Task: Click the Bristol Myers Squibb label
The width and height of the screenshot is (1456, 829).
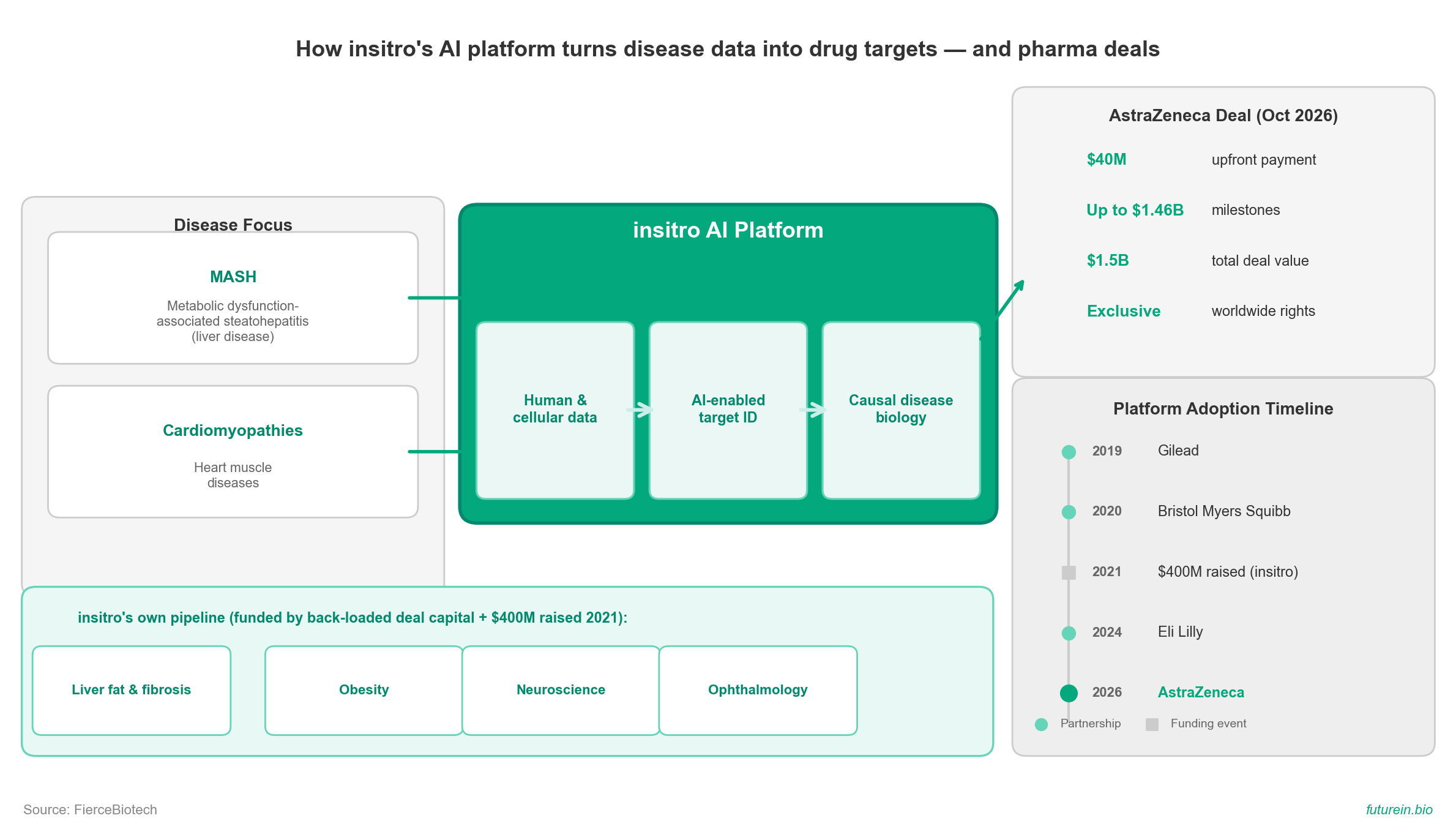Action: pyautogui.click(x=1224, y=511)
